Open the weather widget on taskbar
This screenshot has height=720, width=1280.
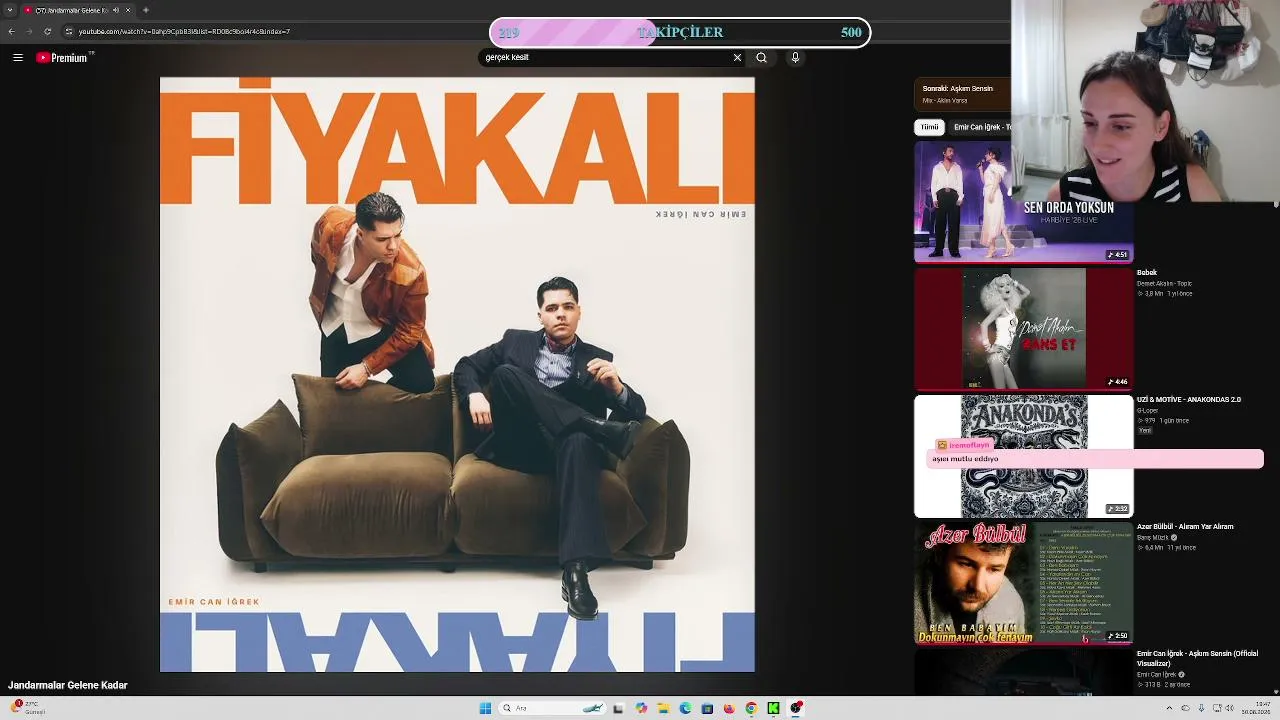(28, 707)
